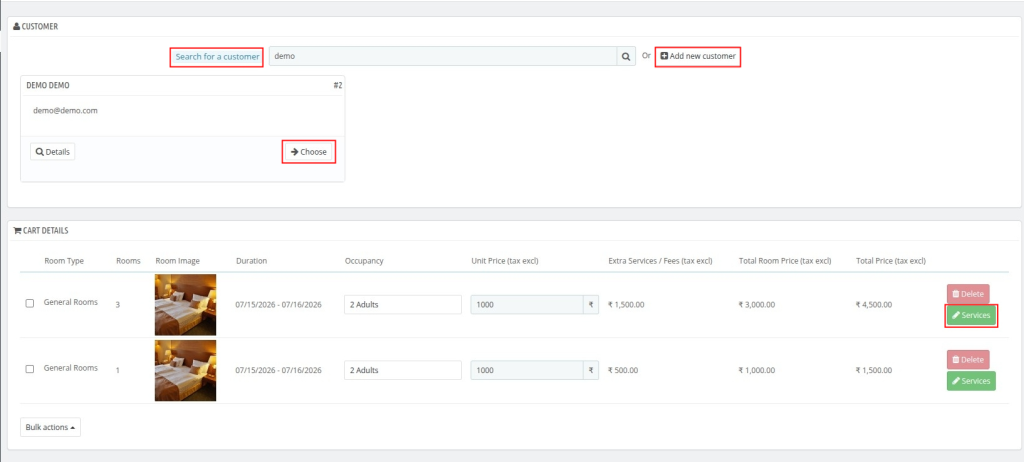Image resolution: width=1024 pixels, height=462 pixels.
Task: Open the second row 2 Adults occupancy selector
Action: click(403, 371)
